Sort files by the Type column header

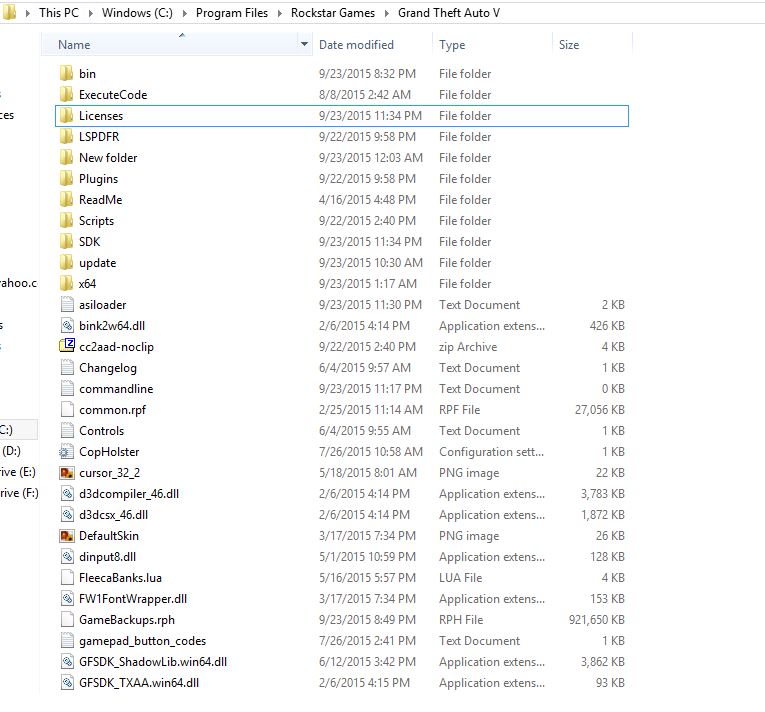pos(452,44)
